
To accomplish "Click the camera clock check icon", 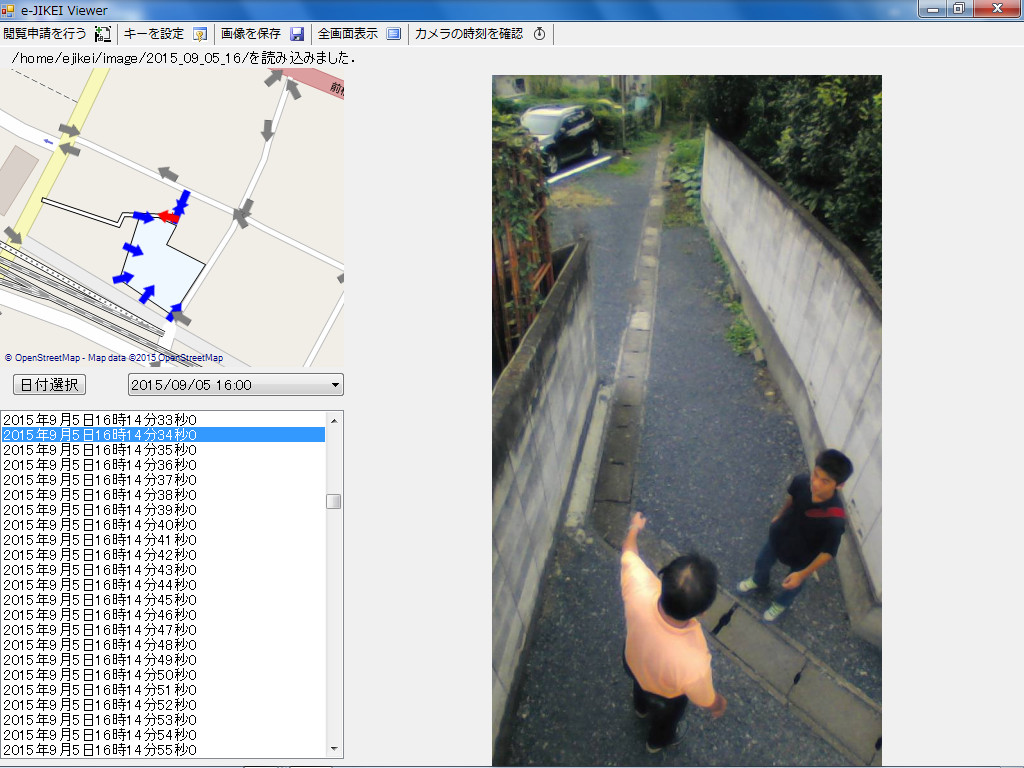I will click(539, 34).
